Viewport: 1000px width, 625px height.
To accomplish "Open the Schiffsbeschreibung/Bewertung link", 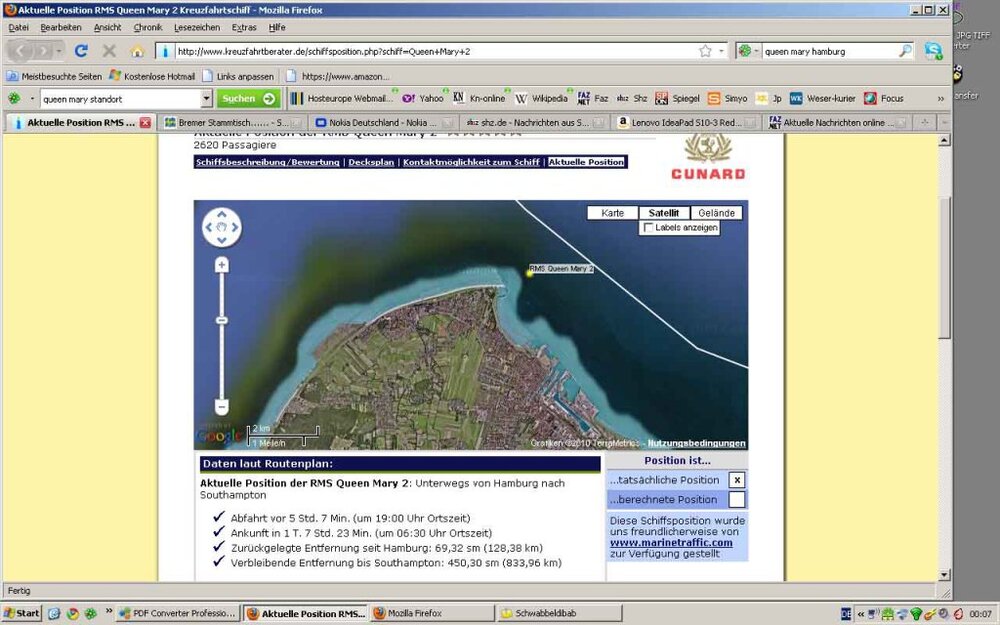I will (x=268, y=162).
